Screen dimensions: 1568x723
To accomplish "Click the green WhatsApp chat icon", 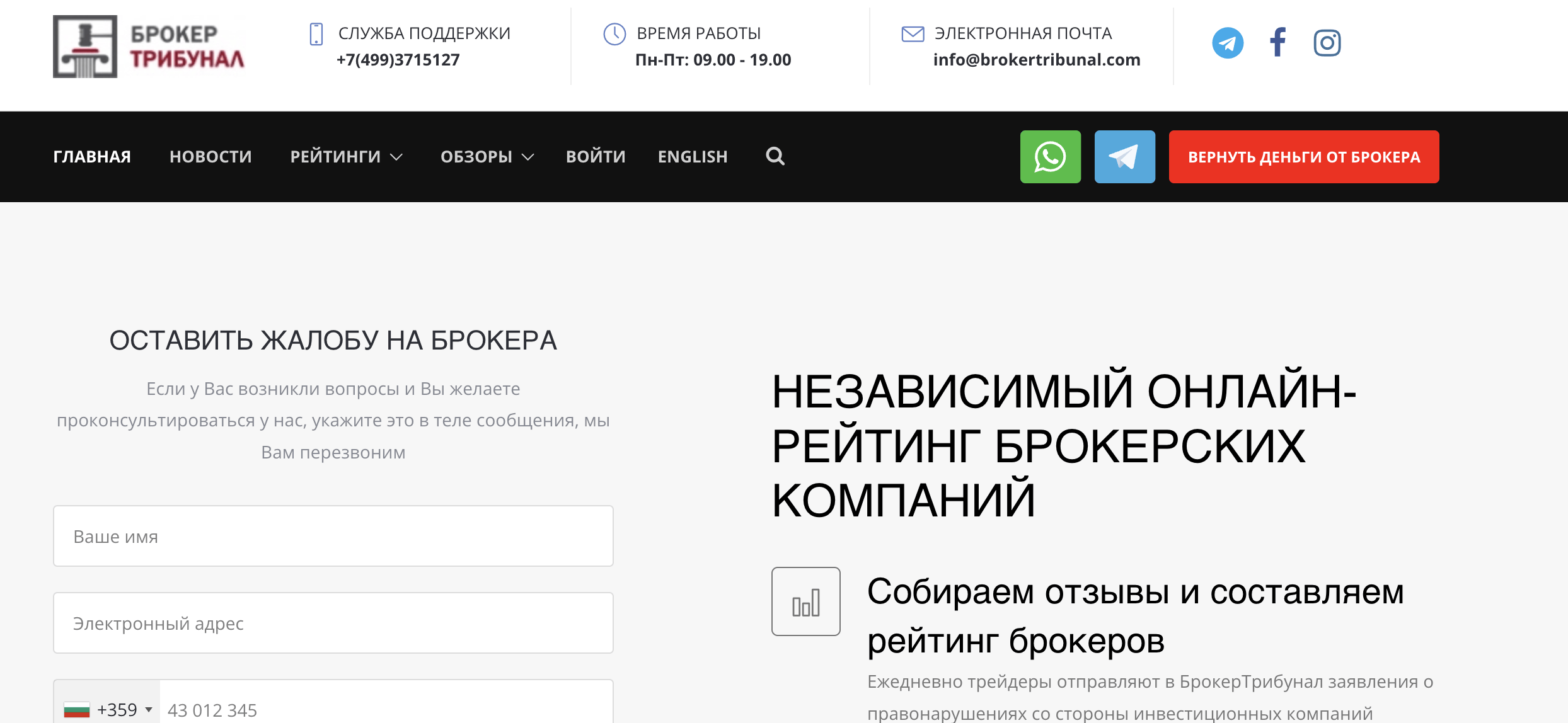I will (x=1051, y=156).
